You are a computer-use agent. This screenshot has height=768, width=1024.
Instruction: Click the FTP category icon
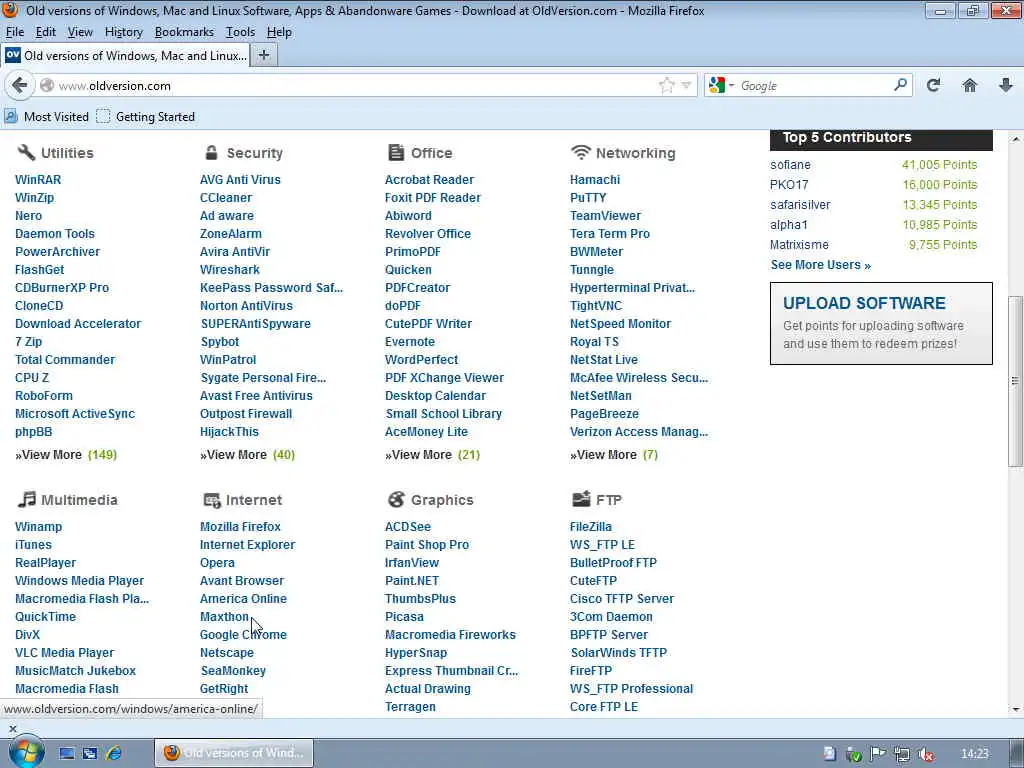click(581, 500)
